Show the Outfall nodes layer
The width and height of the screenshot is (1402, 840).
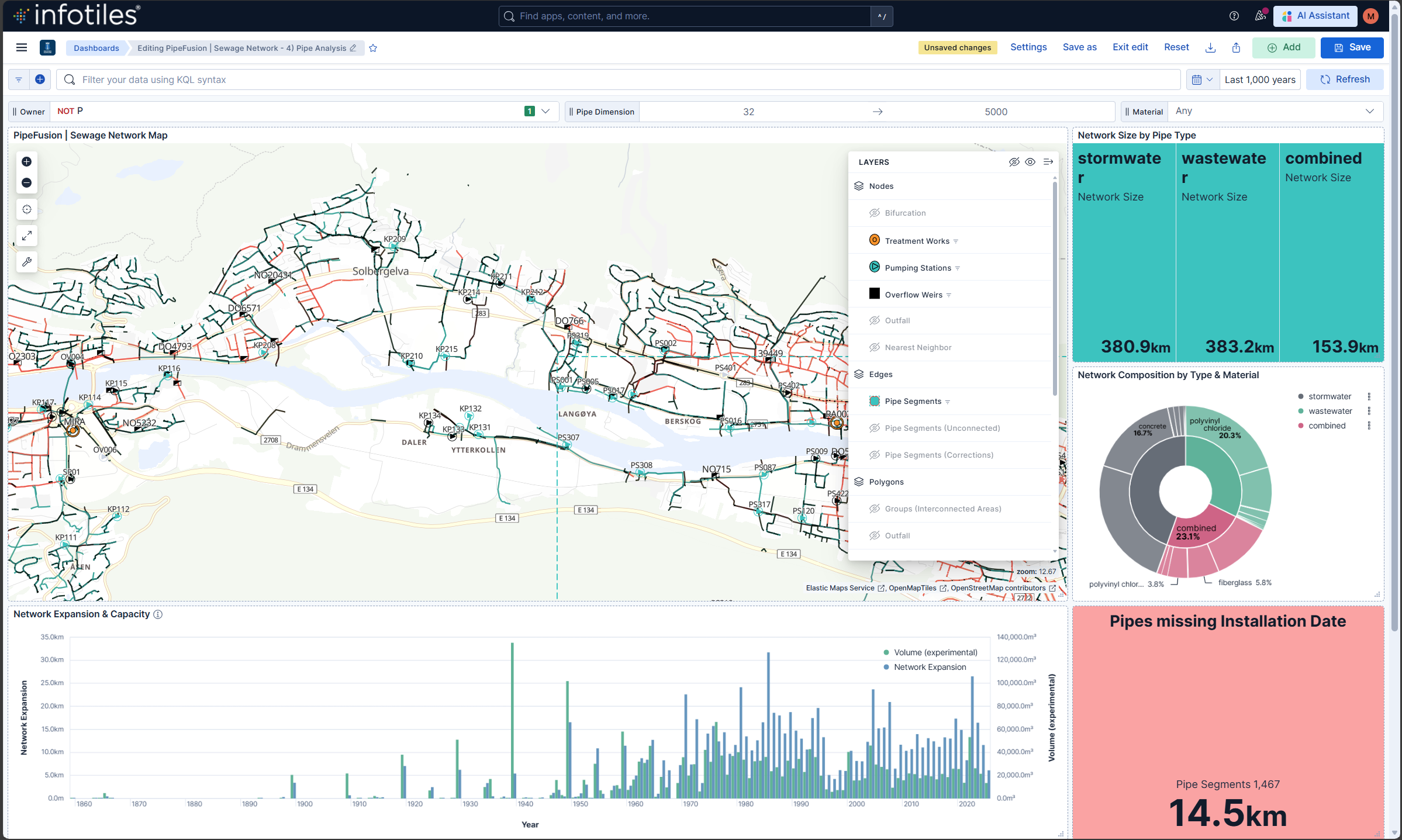click(x=875, y=320)
